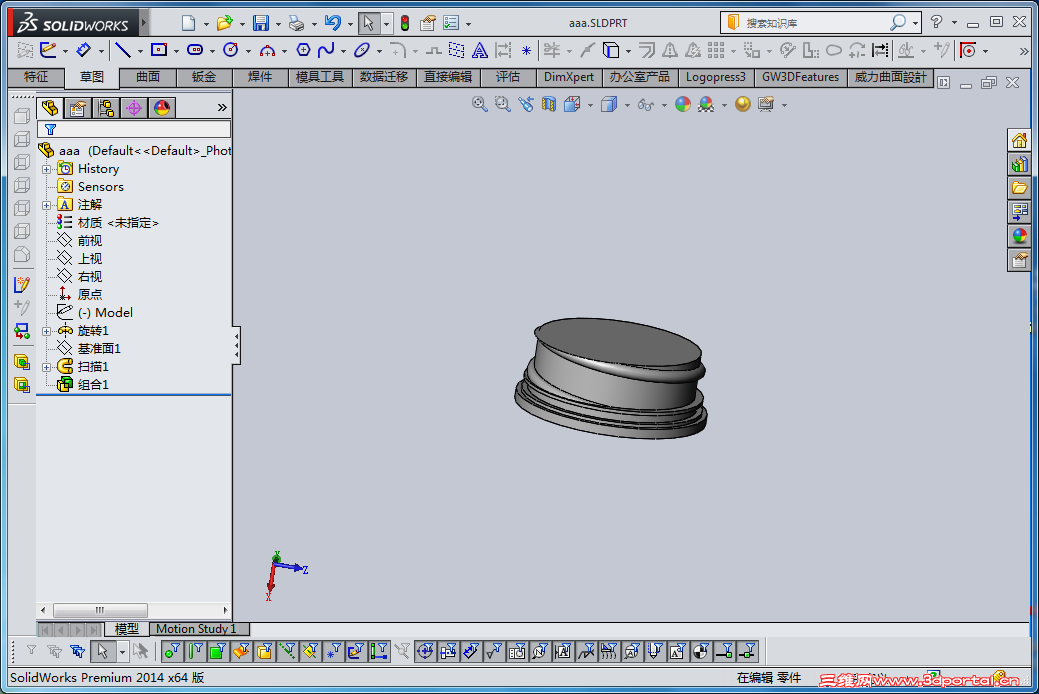Open the ConfigurationManager tab icon

(x=105, y=108)
